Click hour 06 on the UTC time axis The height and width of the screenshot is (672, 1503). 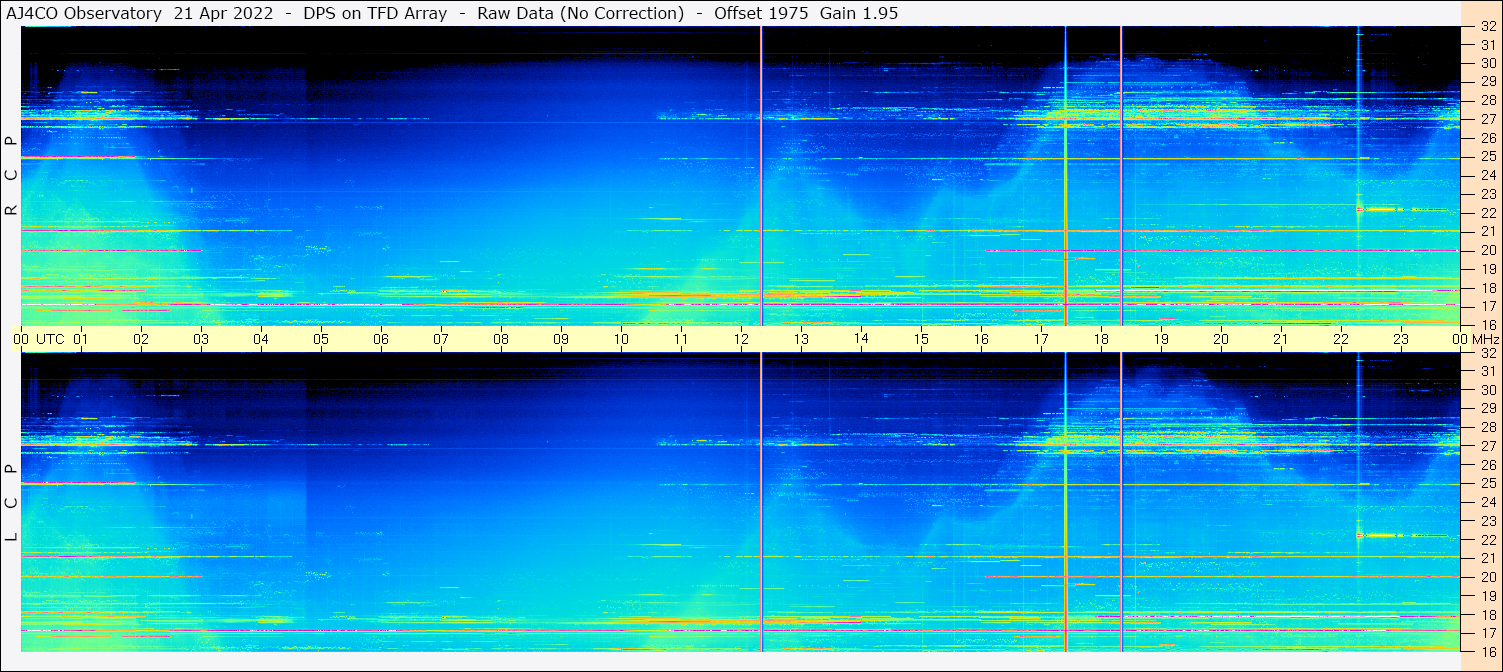point(381,339)
